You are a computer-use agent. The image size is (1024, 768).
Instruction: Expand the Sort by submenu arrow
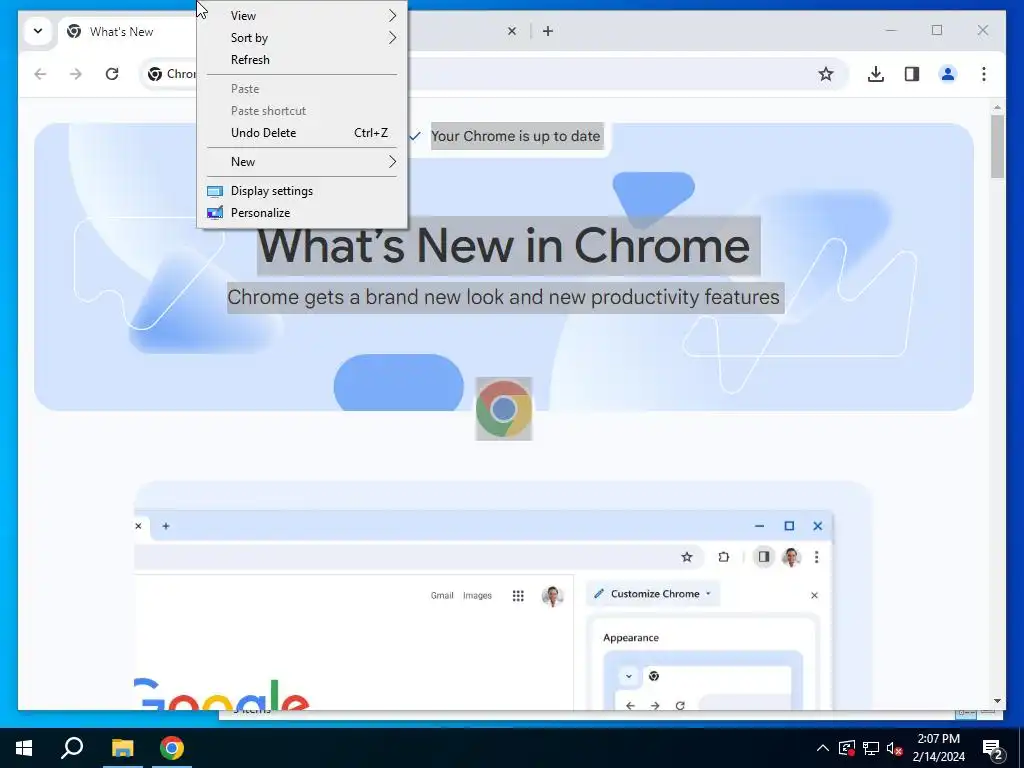pos(392,38)
